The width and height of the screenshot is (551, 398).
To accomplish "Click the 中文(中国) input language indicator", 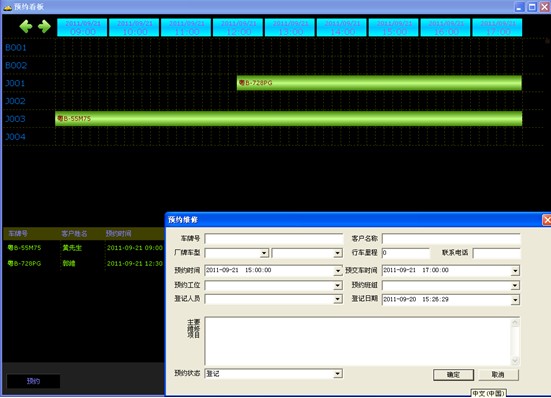I will (488, 393).
